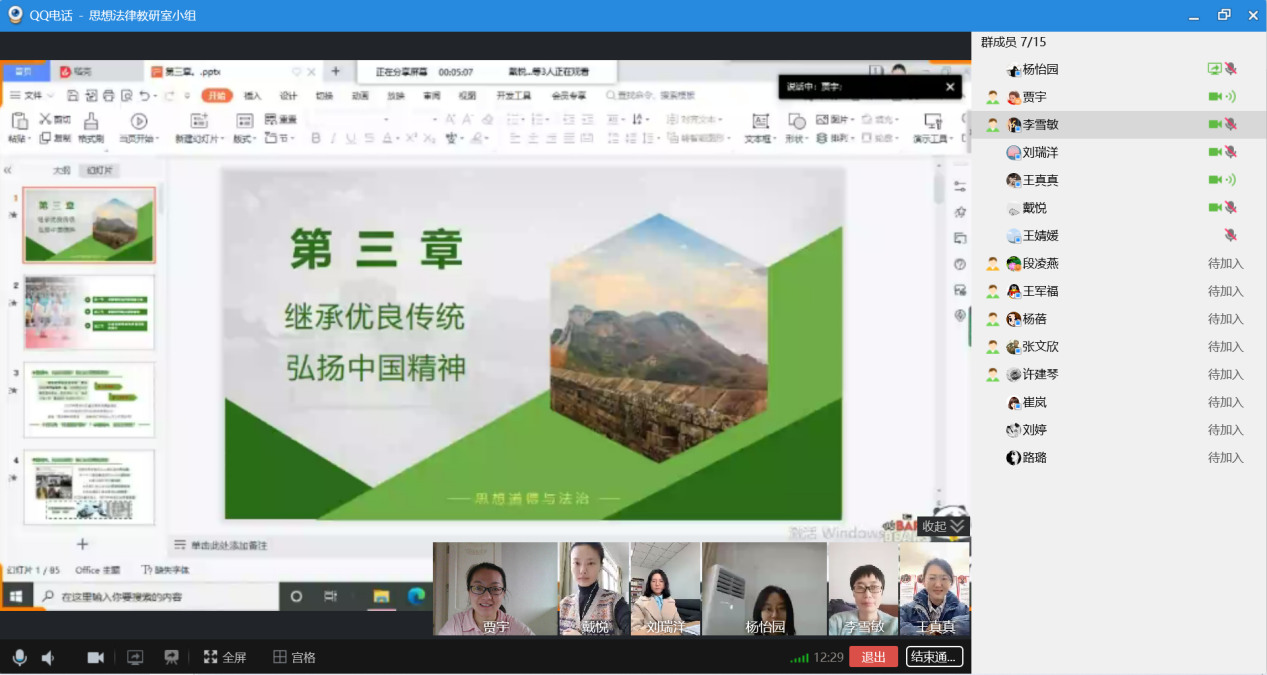Select slide 4 thumbnail in slide panel
The width and height of the screenshot is (1267, 675).
pos(90,487)
